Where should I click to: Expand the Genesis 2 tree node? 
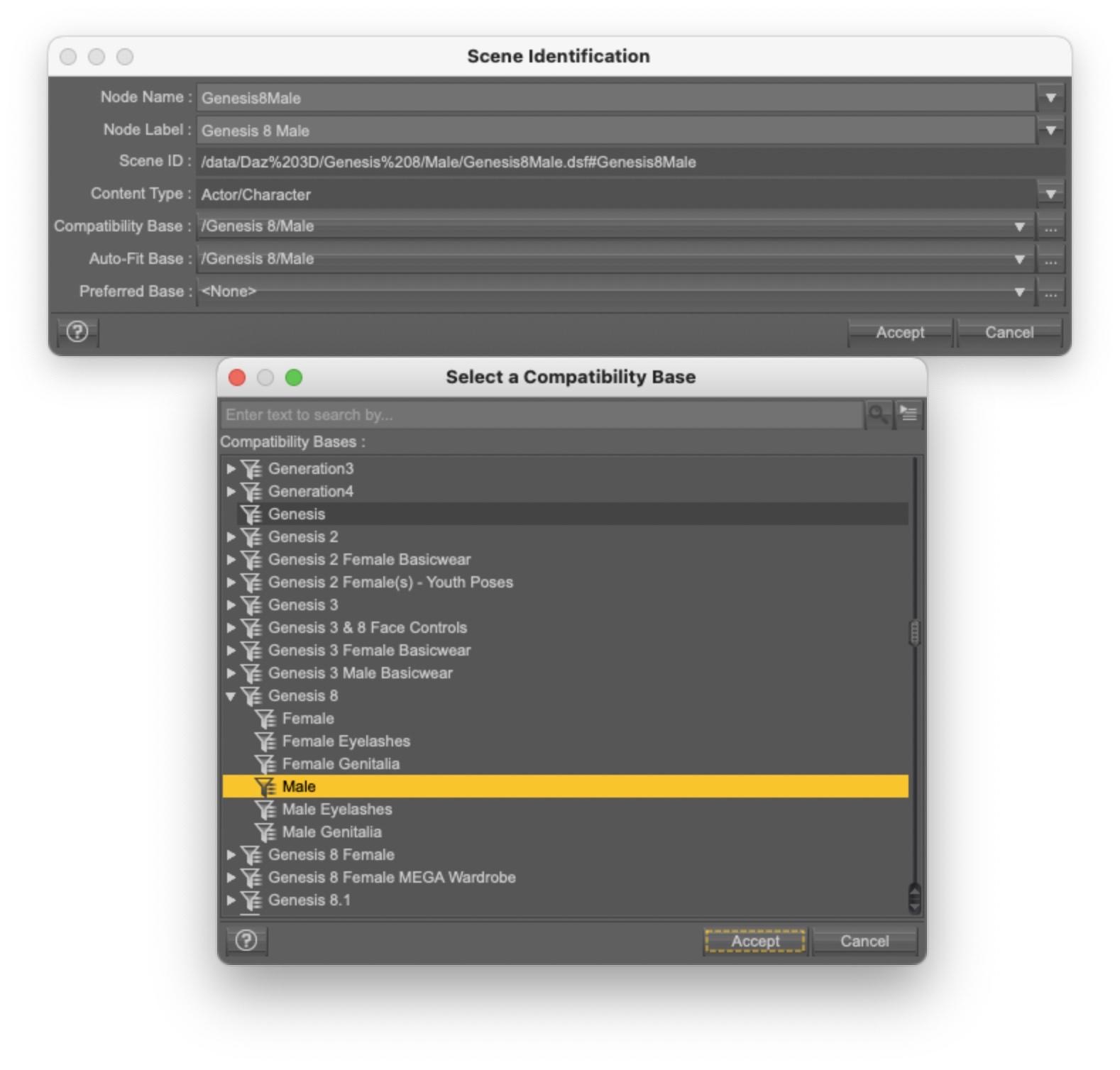[231, 537]
